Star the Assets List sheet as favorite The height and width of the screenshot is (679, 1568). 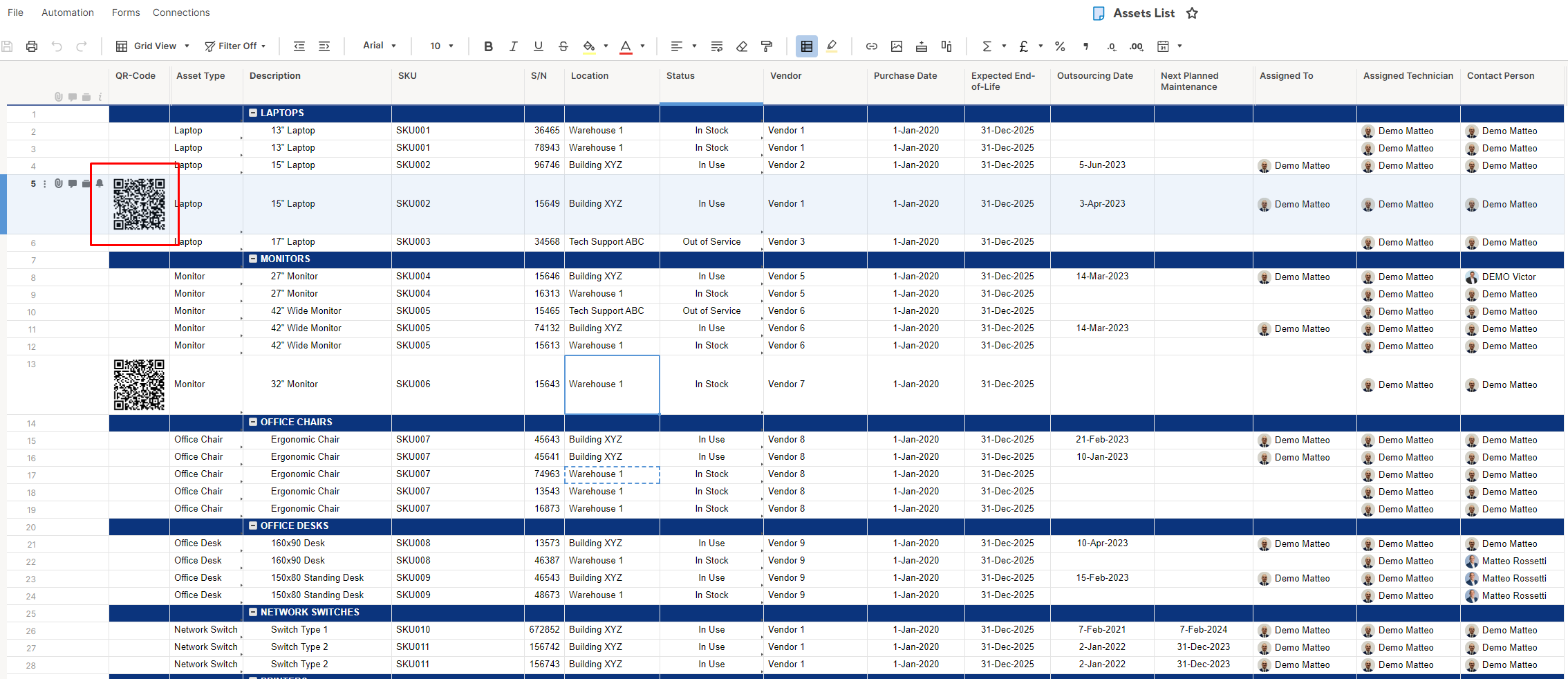click(x=1192, y=13)
